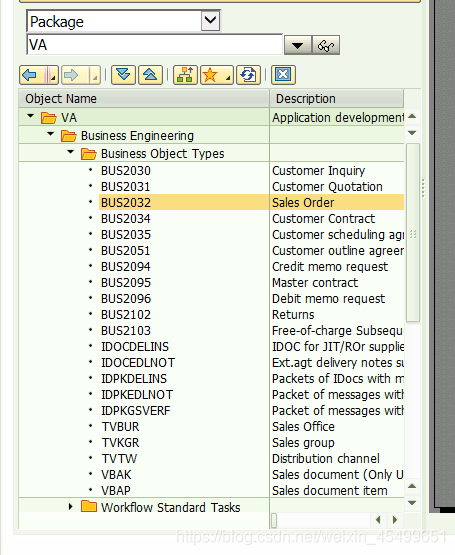The image size is (455, 555).
Task: Click the Refresh object list icon
Action: [x=248, y=75]
